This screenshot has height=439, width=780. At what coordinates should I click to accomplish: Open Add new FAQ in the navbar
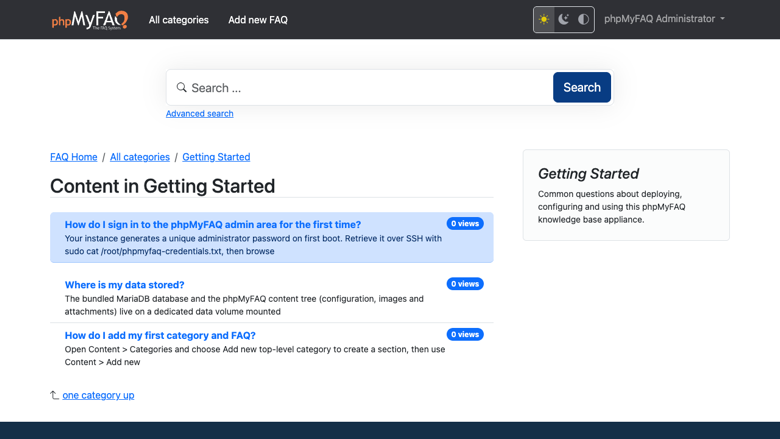pos(258,20)
